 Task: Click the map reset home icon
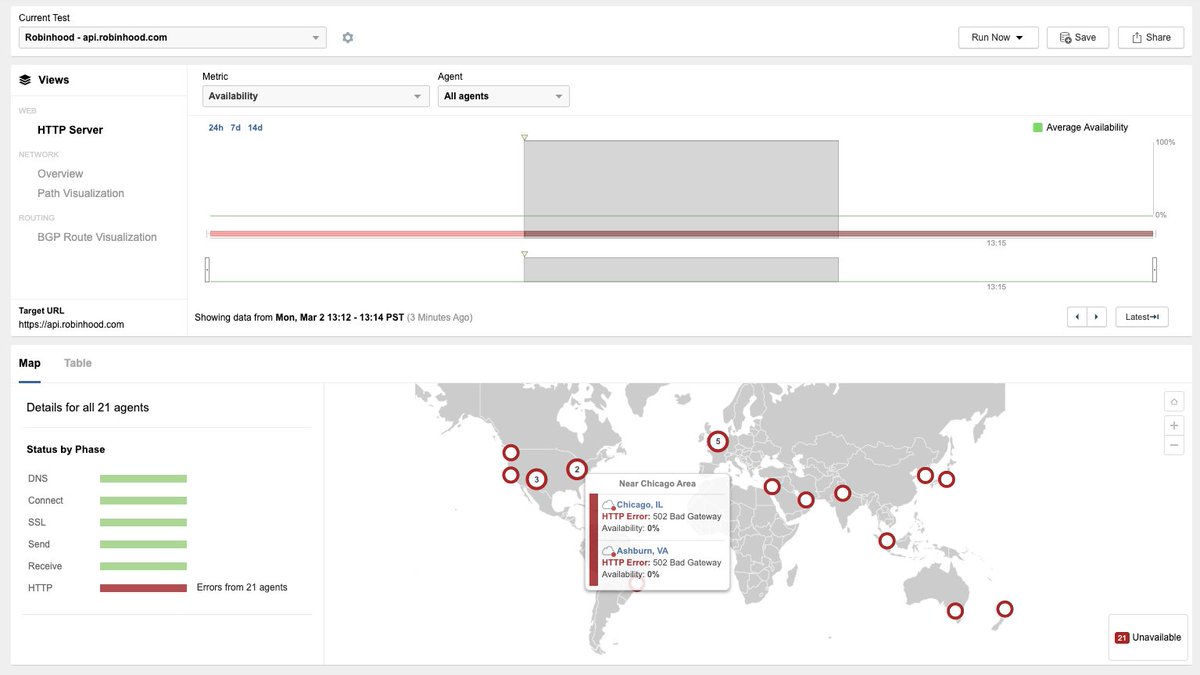coord(1174,401)
